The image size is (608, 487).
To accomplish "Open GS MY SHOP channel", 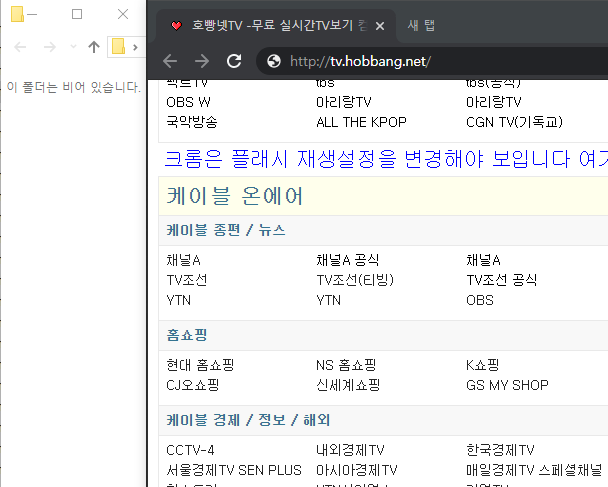I will click(x=508, y=385).
